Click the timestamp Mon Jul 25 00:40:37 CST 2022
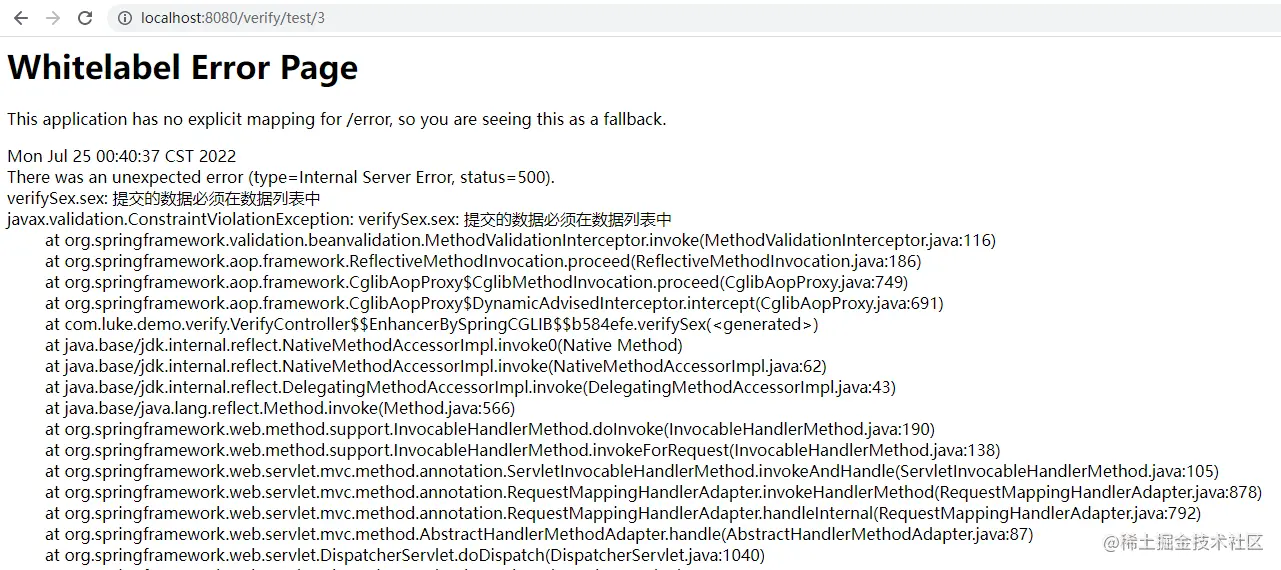 (x=121, y=156)
